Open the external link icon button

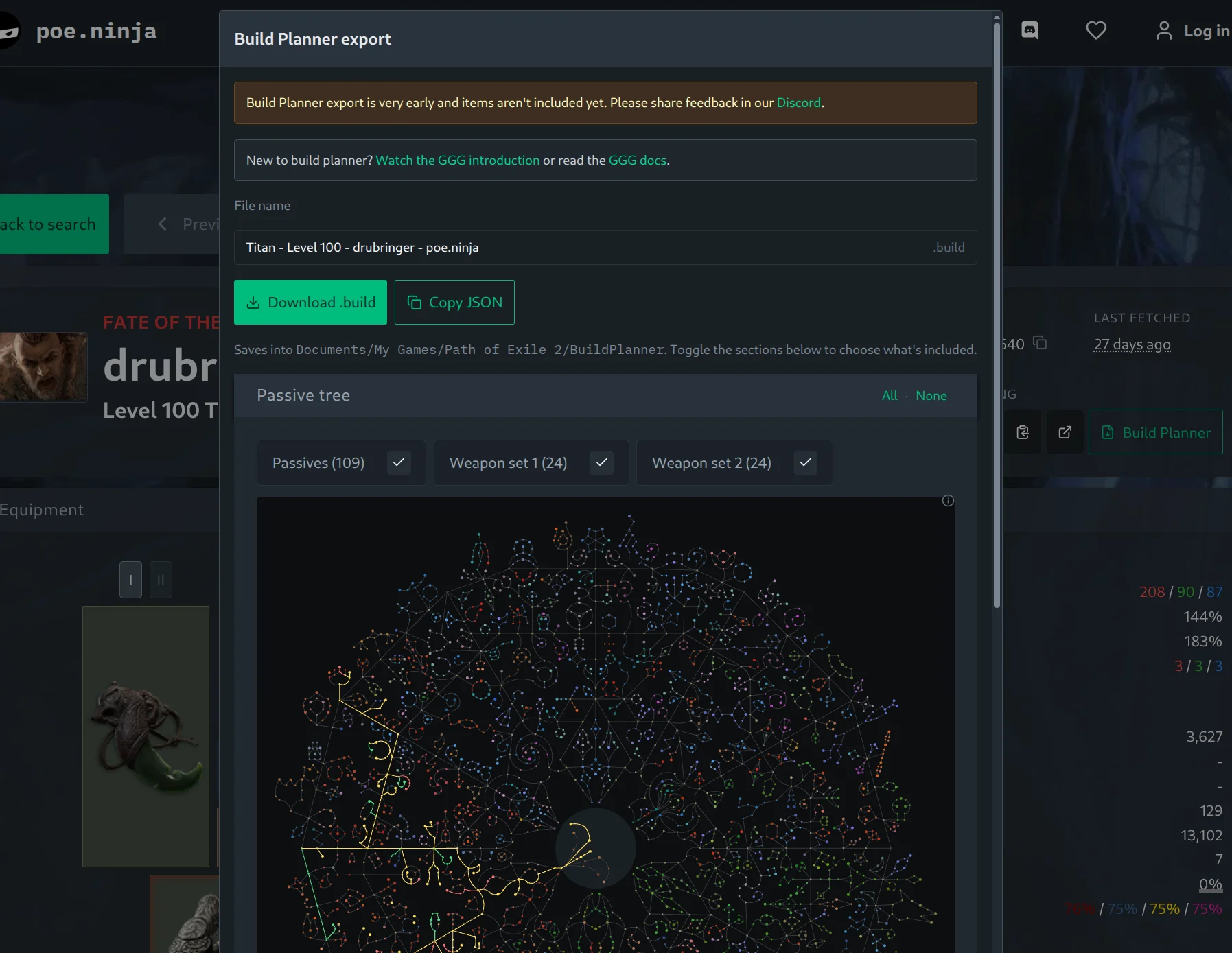coord(1065,432)
